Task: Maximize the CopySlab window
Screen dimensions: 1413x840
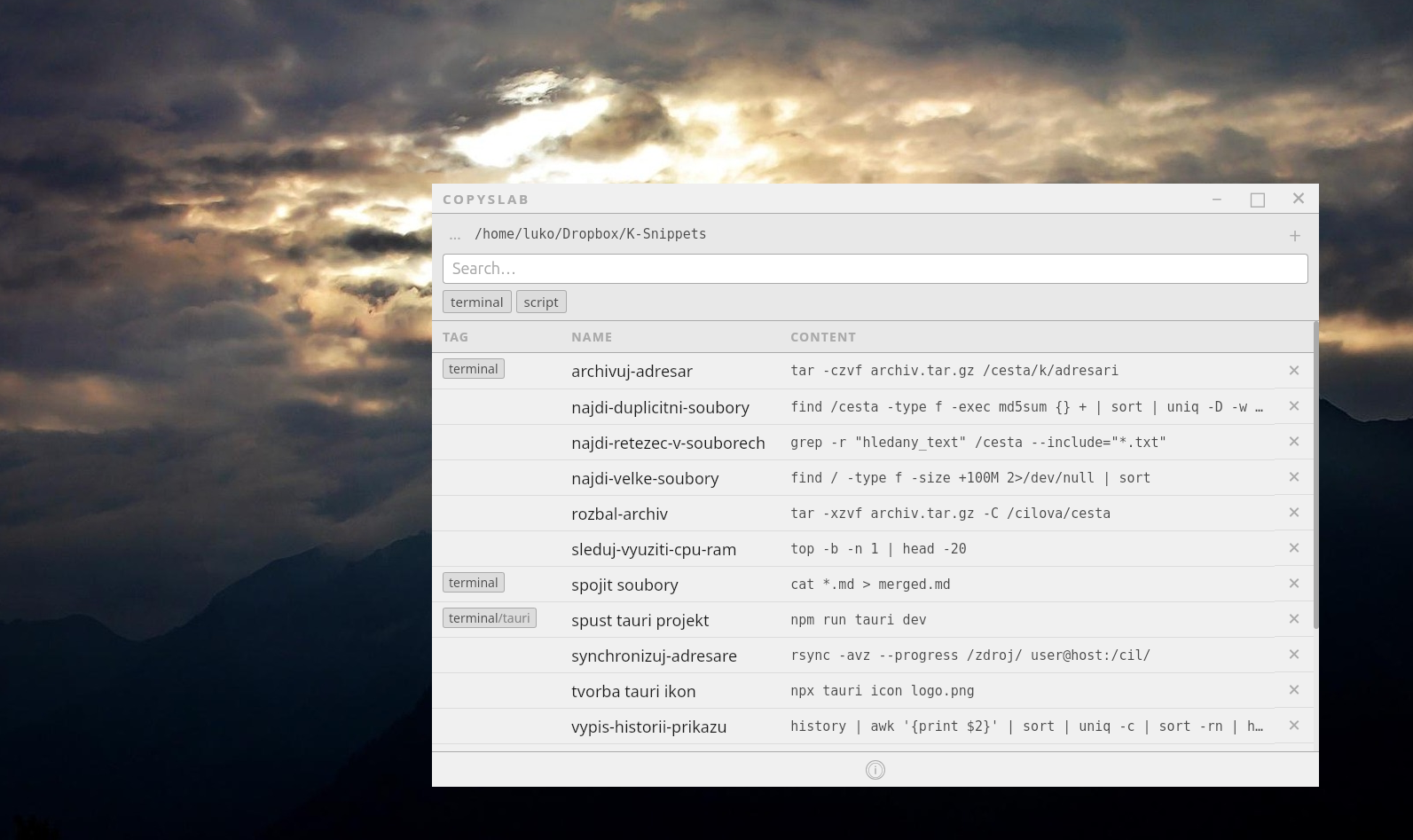Action: (x=1257, y=200)
